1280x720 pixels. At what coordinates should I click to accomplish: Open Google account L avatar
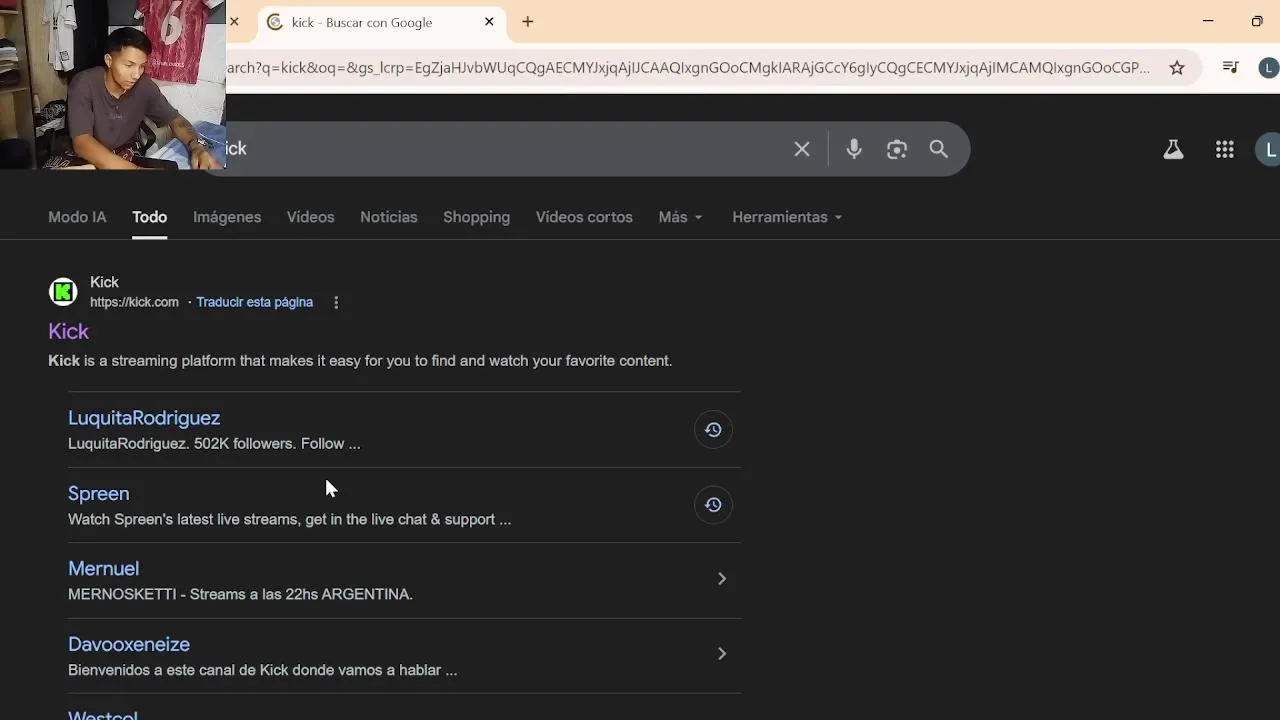pos(1269,150)
